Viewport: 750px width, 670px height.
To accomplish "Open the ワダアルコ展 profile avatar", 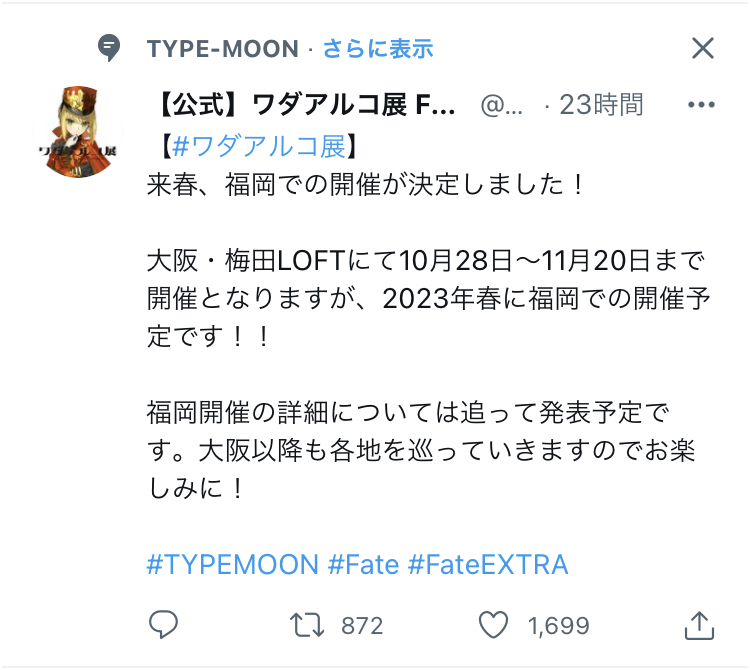I will (78, 130).
